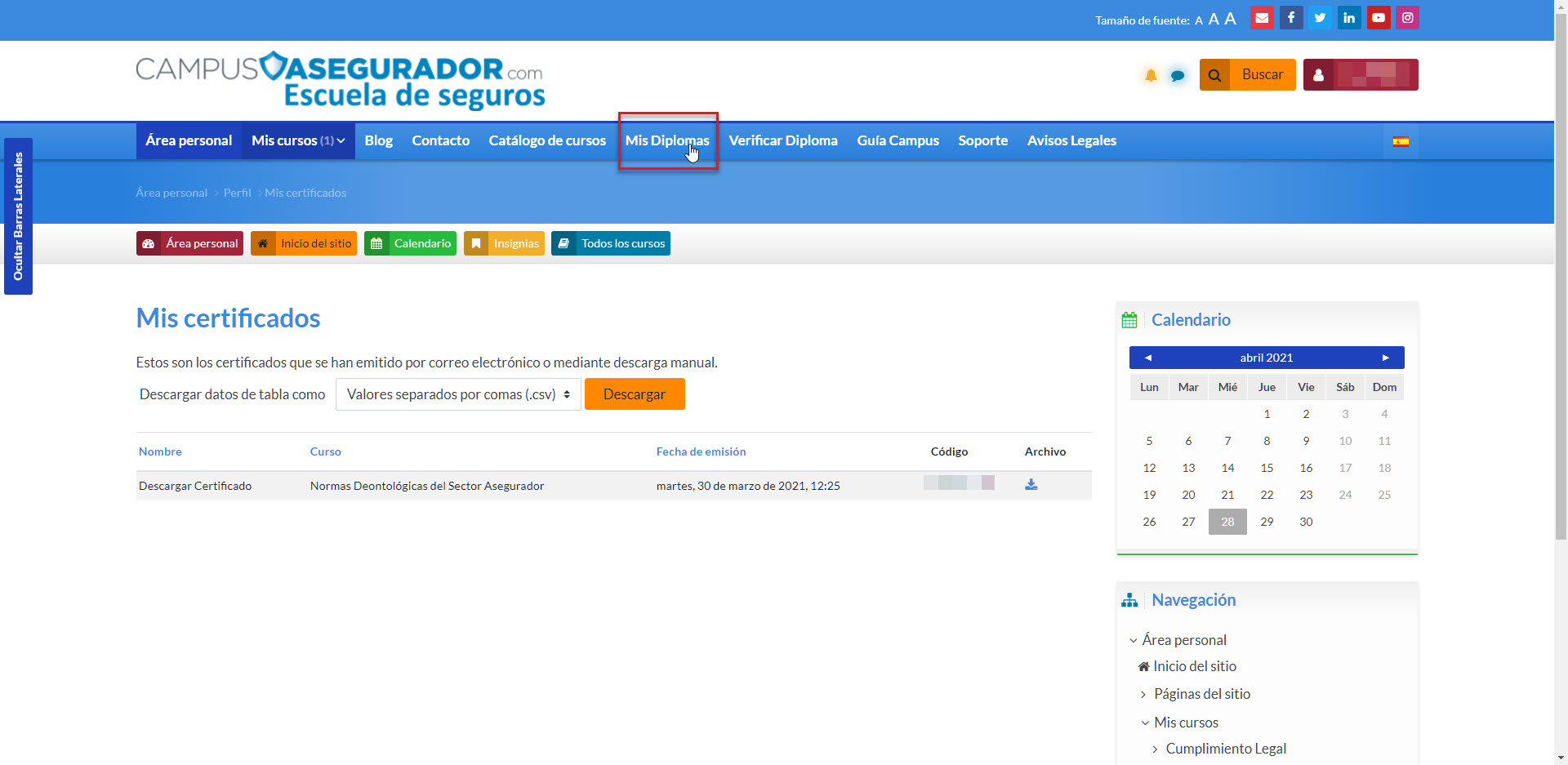Download the certificate file icon
This screenshot has height=765, width=1568.
[1031, 485]
